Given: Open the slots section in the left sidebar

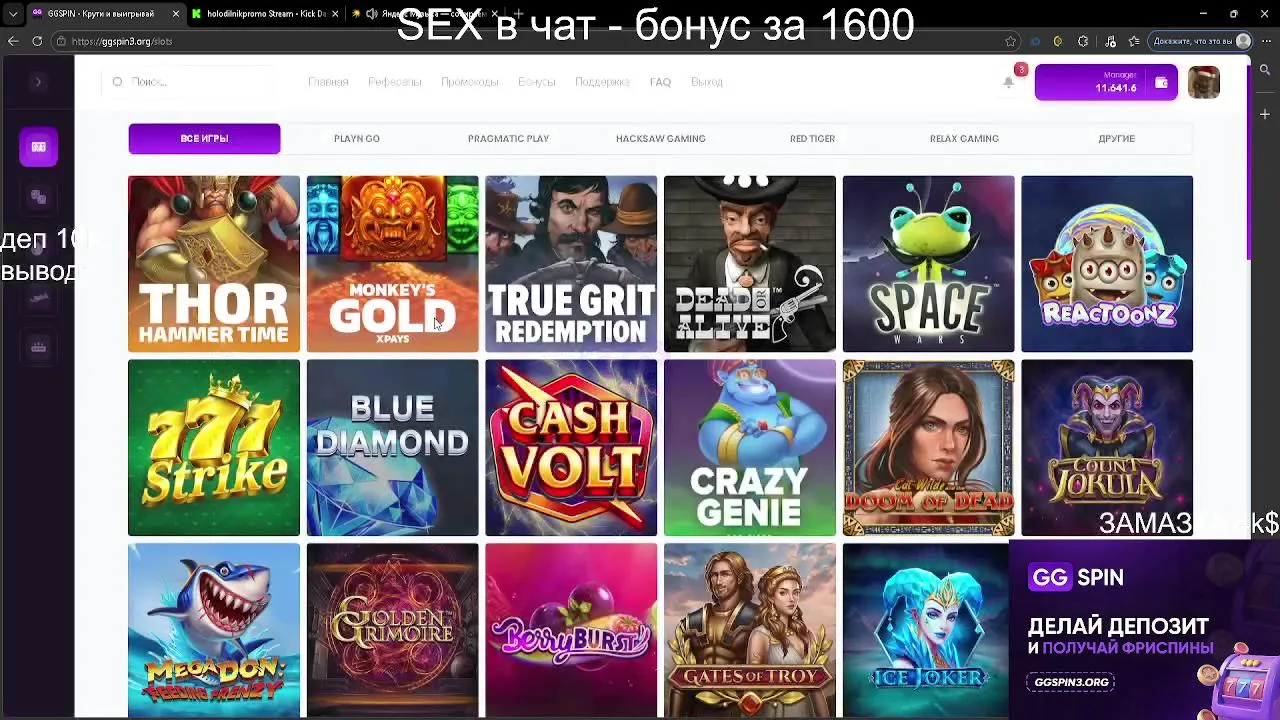Looking at the screenshot, I should (x=38, y=147).
